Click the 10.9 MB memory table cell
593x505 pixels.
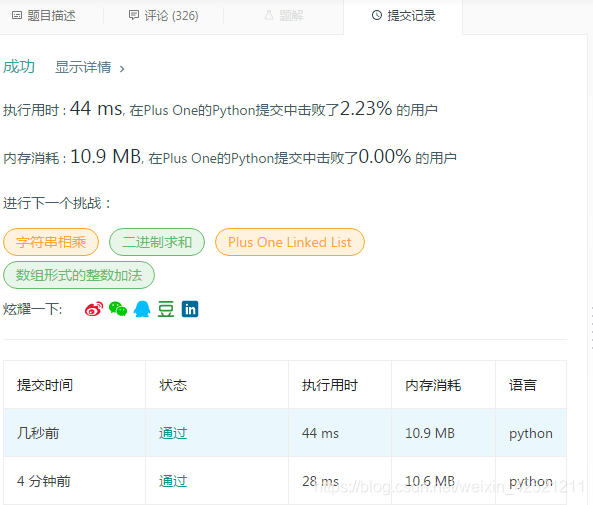(x=444, y=433)
